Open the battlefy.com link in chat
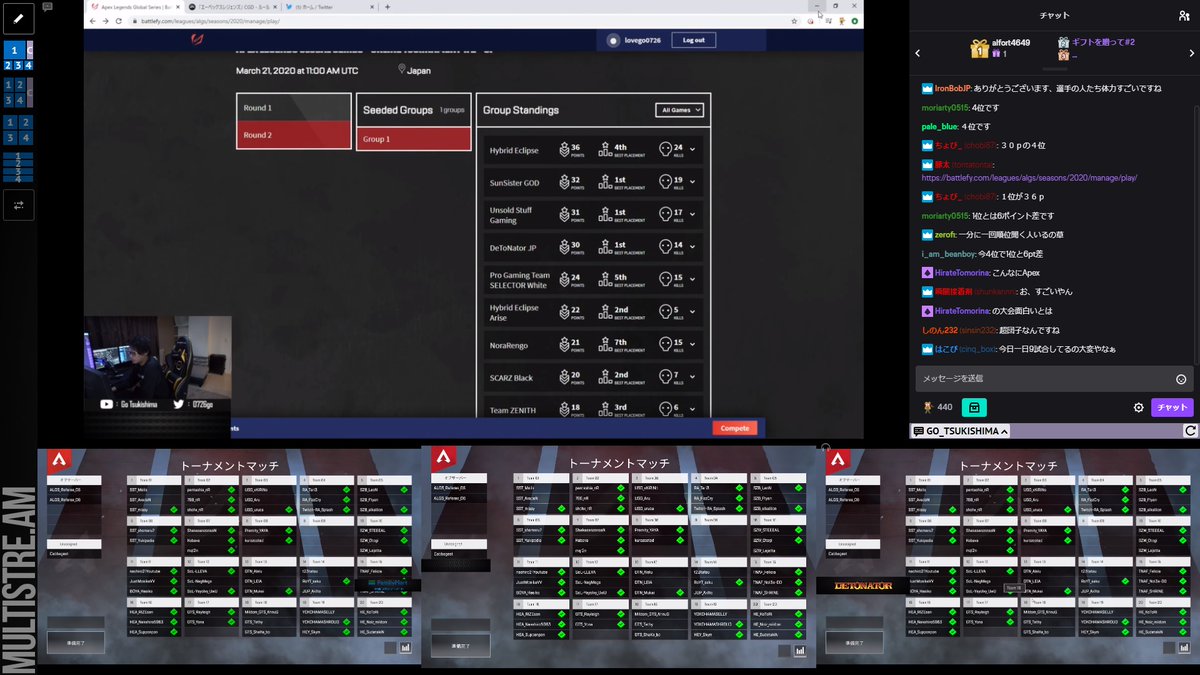Viewport: 1200px width, 675px height. click(x=1029, y=177)
